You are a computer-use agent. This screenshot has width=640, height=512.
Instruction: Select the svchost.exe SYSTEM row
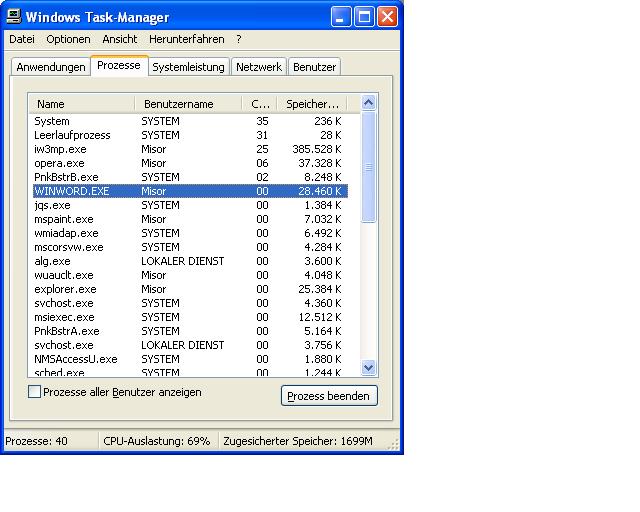[x=190, y=303]
